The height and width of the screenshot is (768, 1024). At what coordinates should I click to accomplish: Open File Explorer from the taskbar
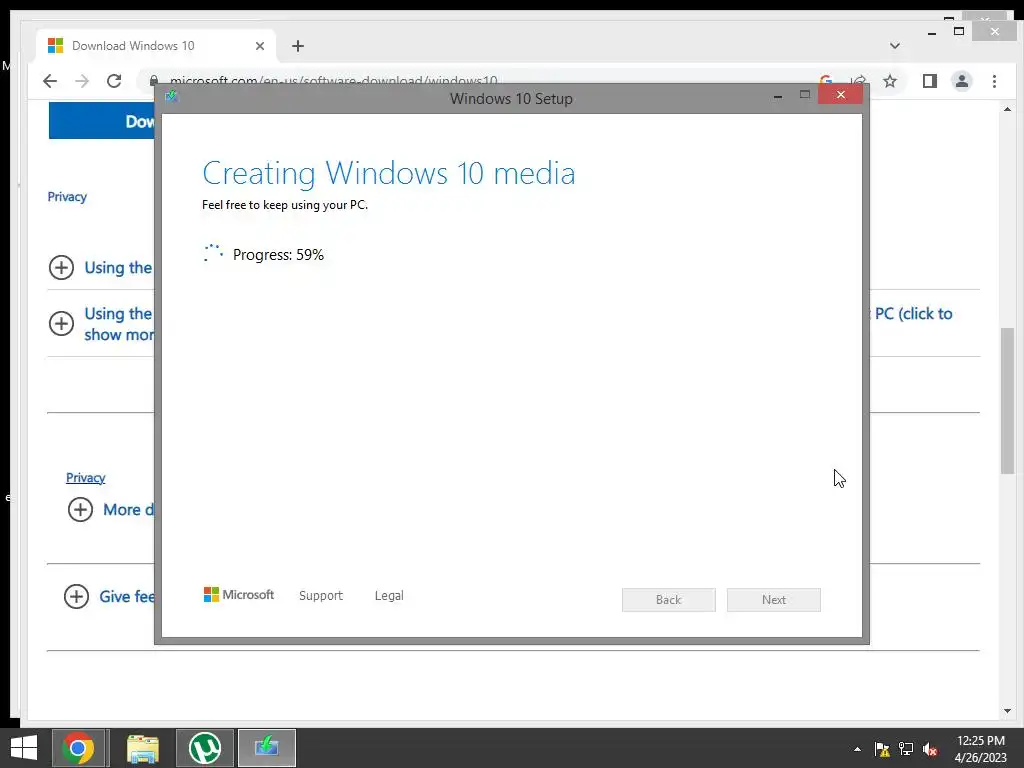click(x=142, y=748)
